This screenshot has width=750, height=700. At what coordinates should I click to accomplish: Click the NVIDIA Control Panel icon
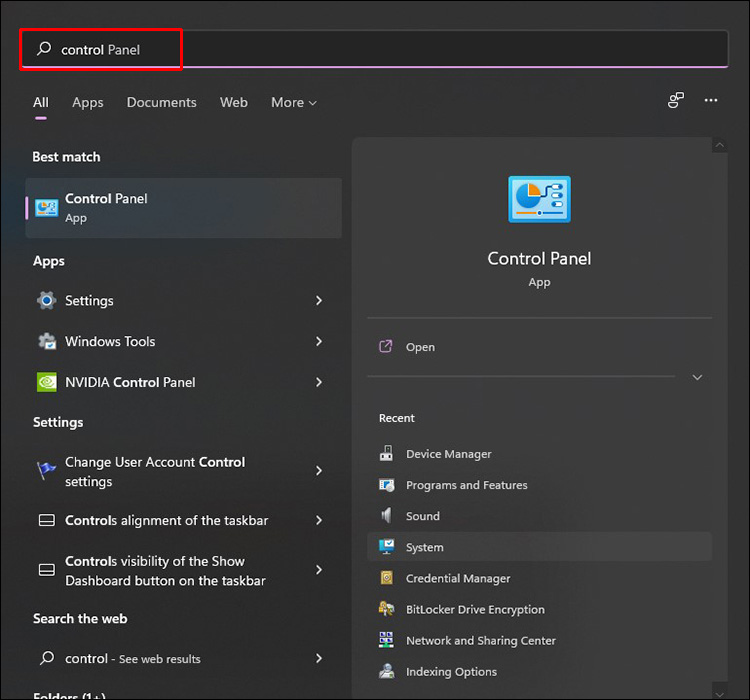[46, 382]
